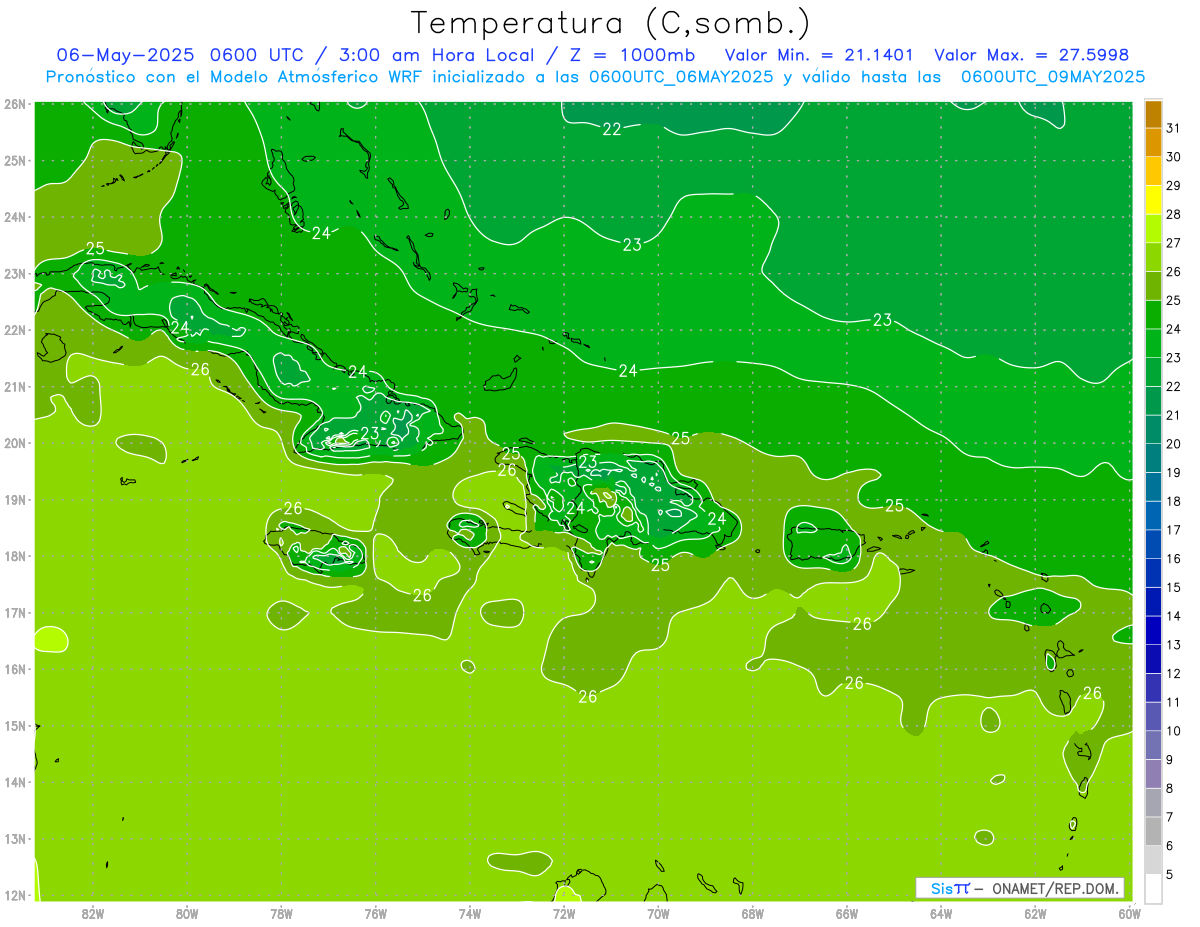Click the color scale value 21
The image size is (1200, 927).
(1173, 415)
